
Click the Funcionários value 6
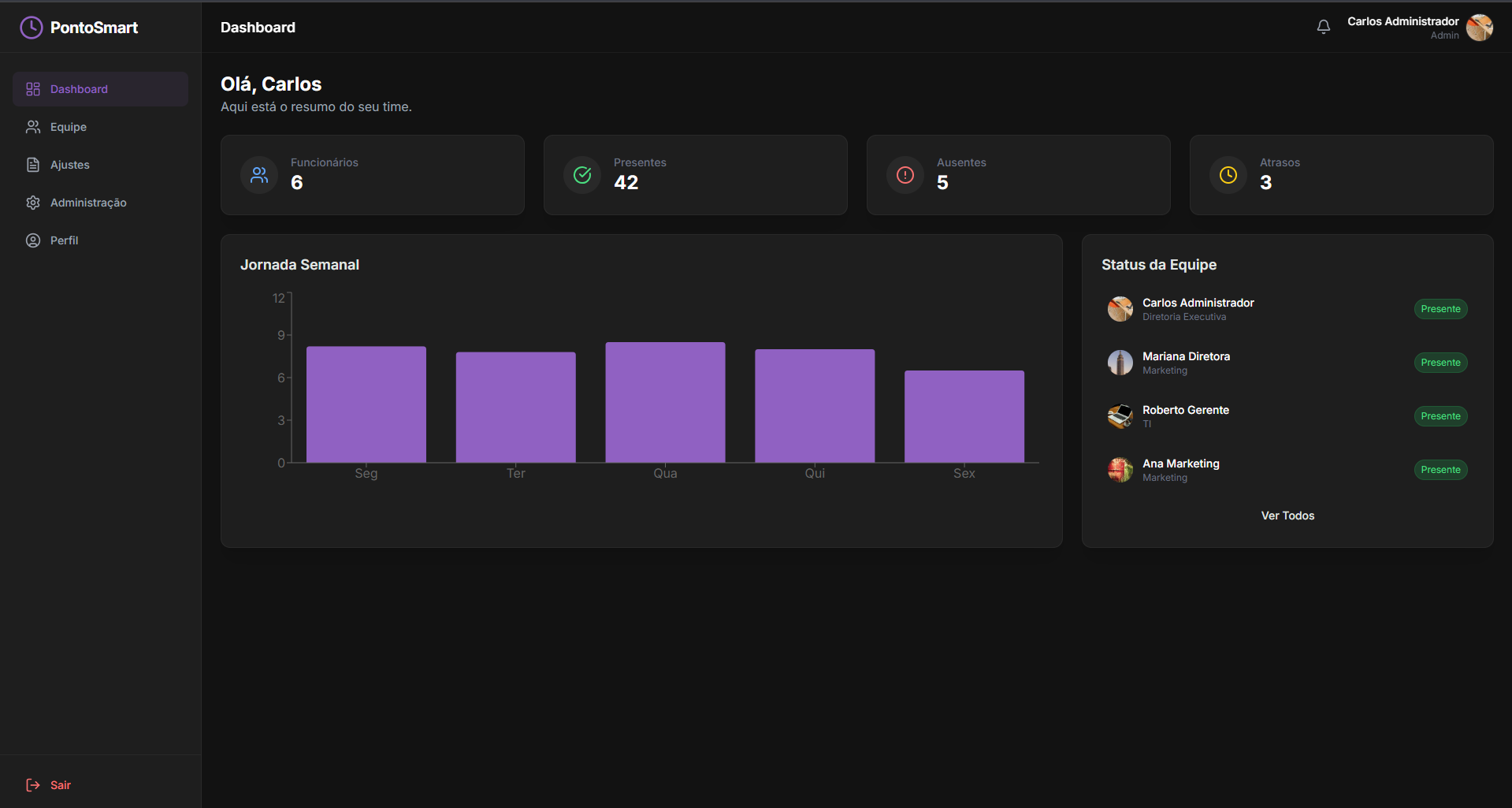pos(297,183)
